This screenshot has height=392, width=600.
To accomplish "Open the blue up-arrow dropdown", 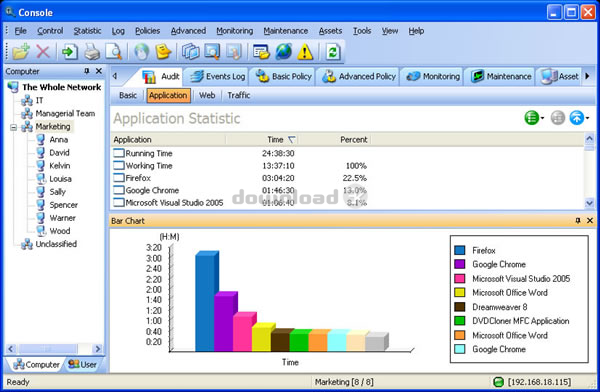I will [579, 118].
